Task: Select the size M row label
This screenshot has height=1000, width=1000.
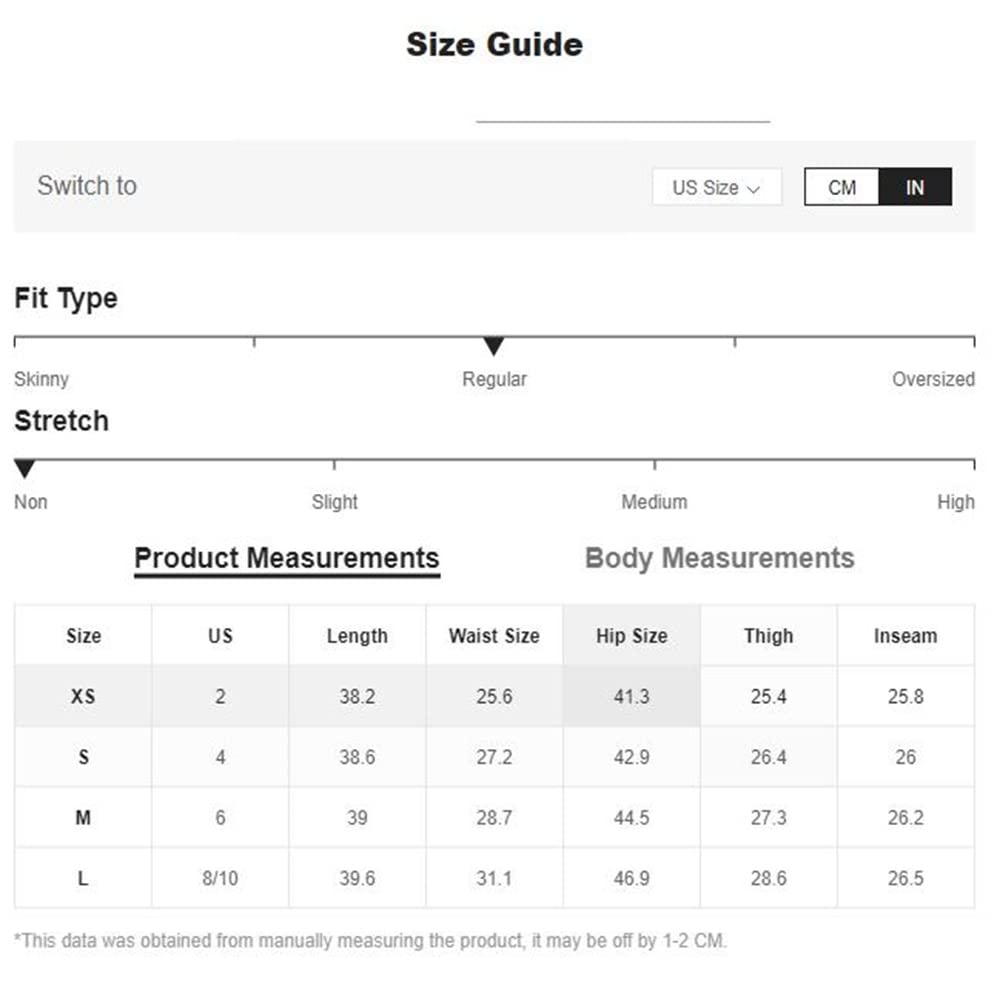Action: 83,818
